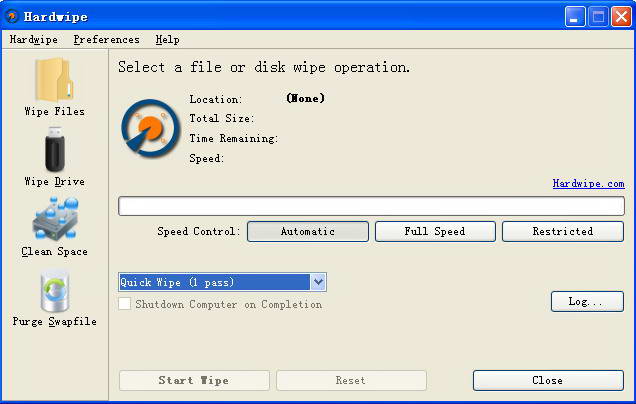Open the Log... button
The image size is (636, 404).
587,301
